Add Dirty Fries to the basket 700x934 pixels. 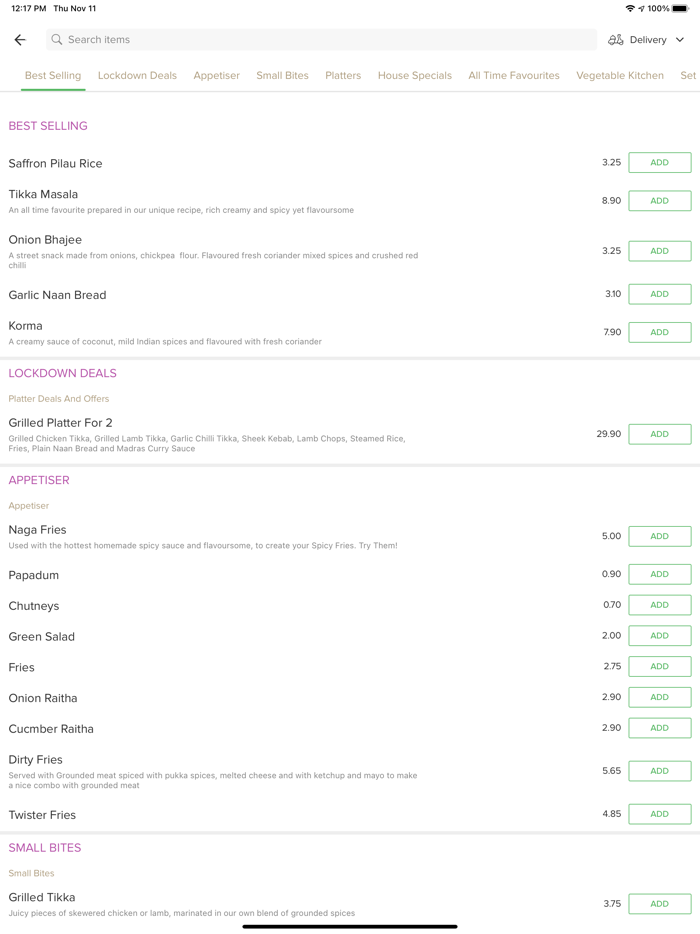point(659,771)
